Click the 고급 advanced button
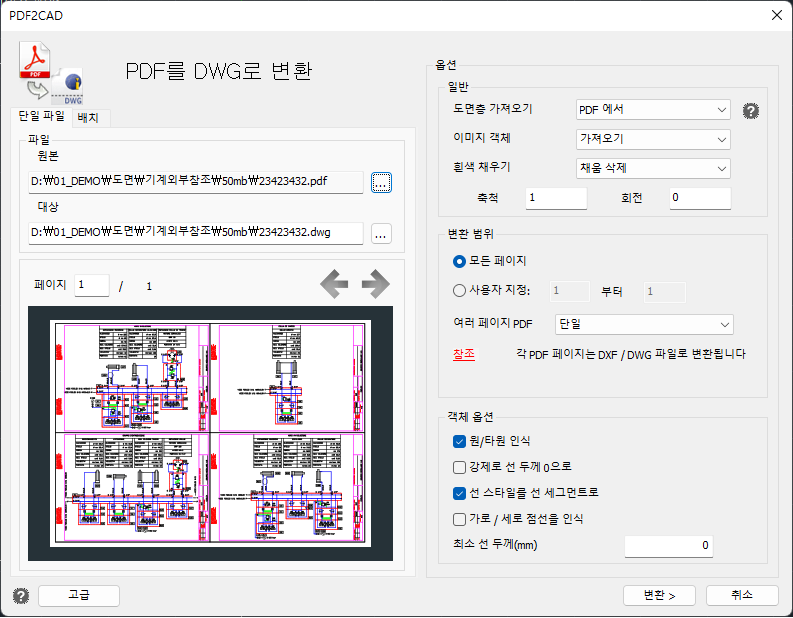 79,596
